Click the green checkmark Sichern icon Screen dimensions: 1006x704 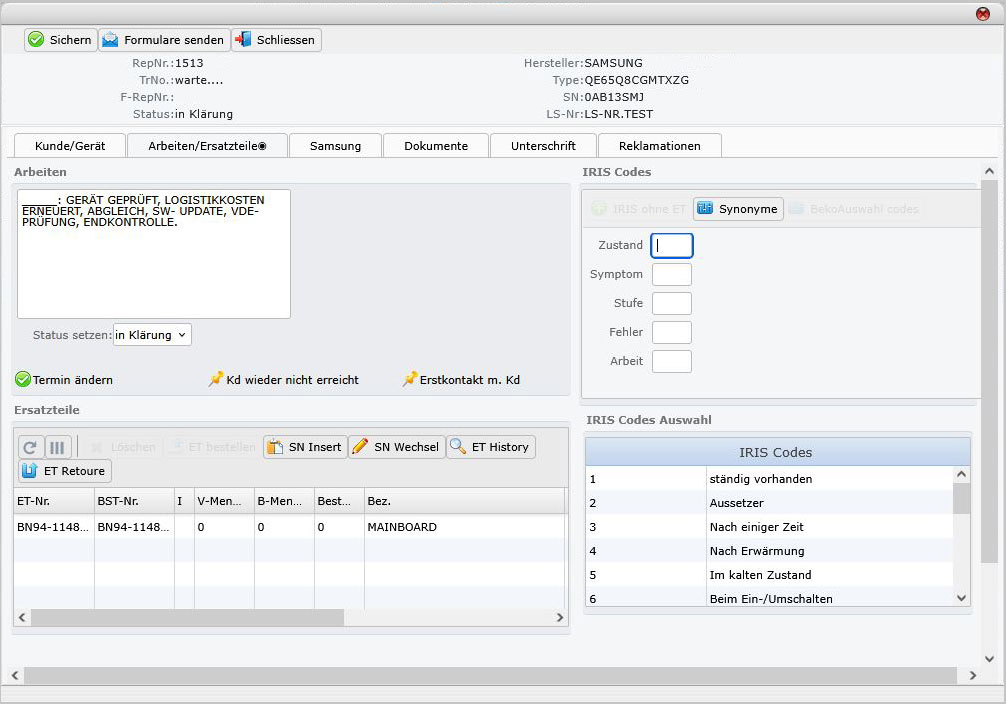point(37,40)
